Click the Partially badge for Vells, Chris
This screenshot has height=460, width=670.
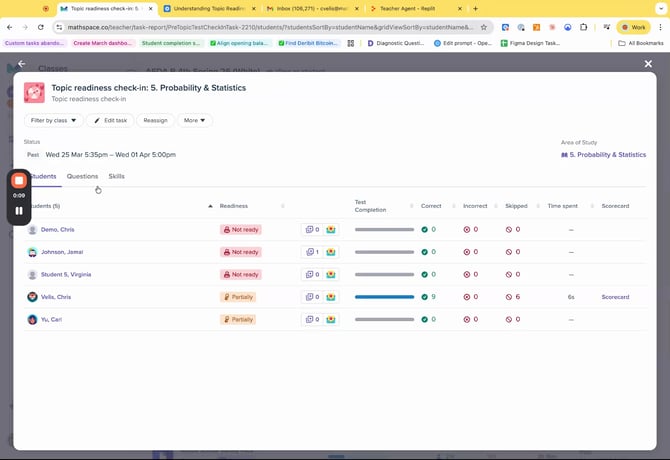238,297
